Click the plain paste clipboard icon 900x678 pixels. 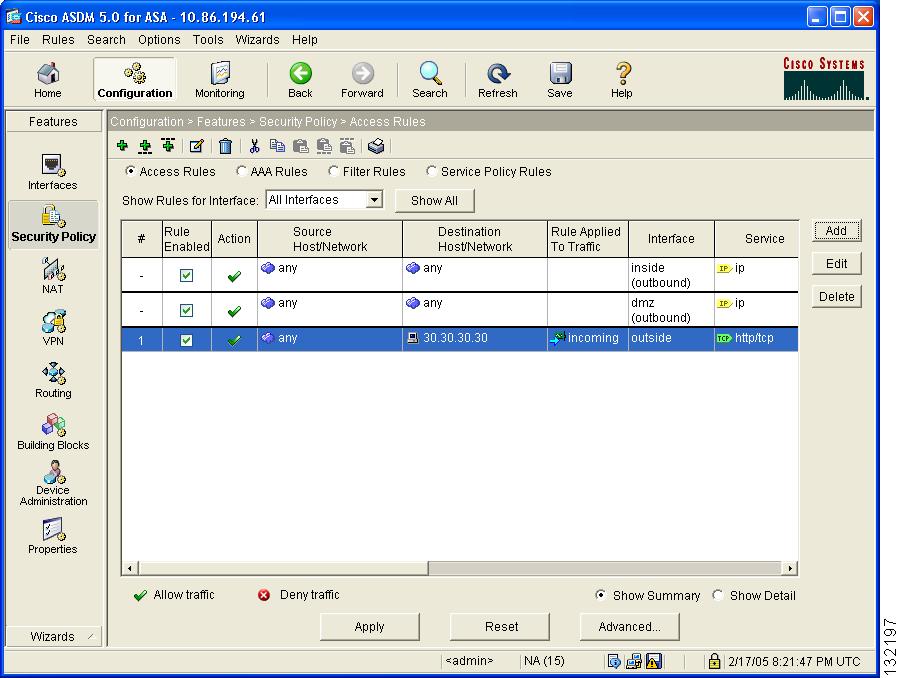click(300, 146)
